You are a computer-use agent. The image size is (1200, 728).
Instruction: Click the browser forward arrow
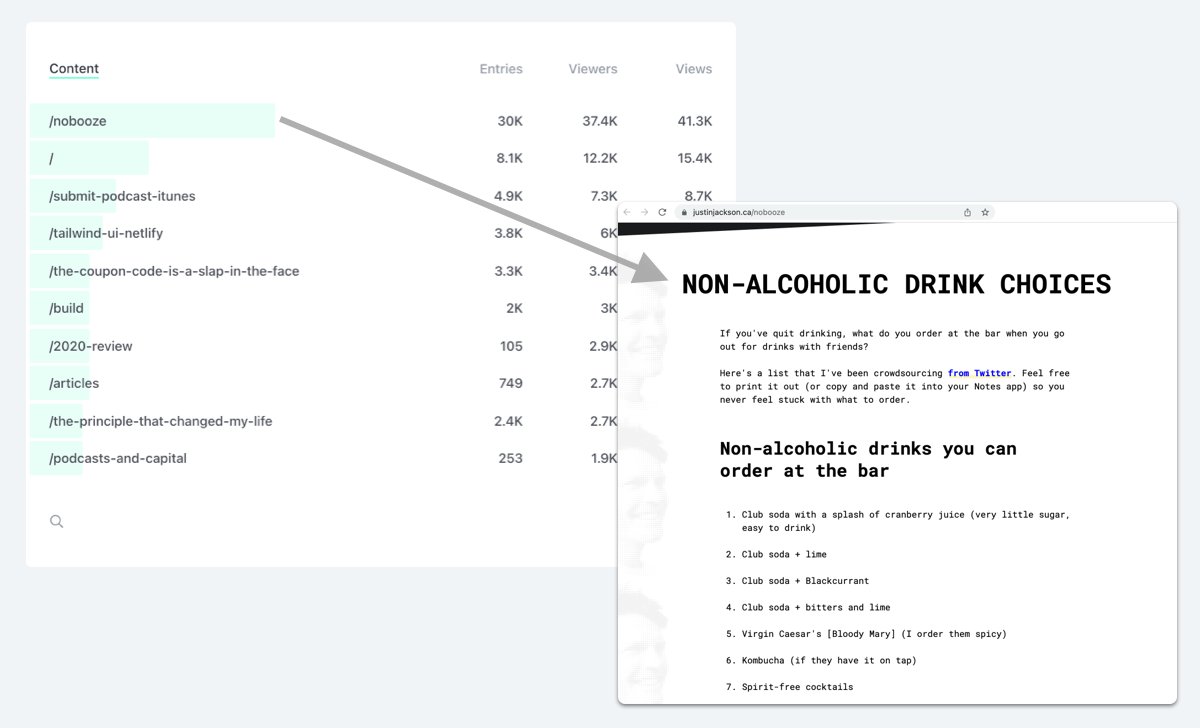(644, 212)
